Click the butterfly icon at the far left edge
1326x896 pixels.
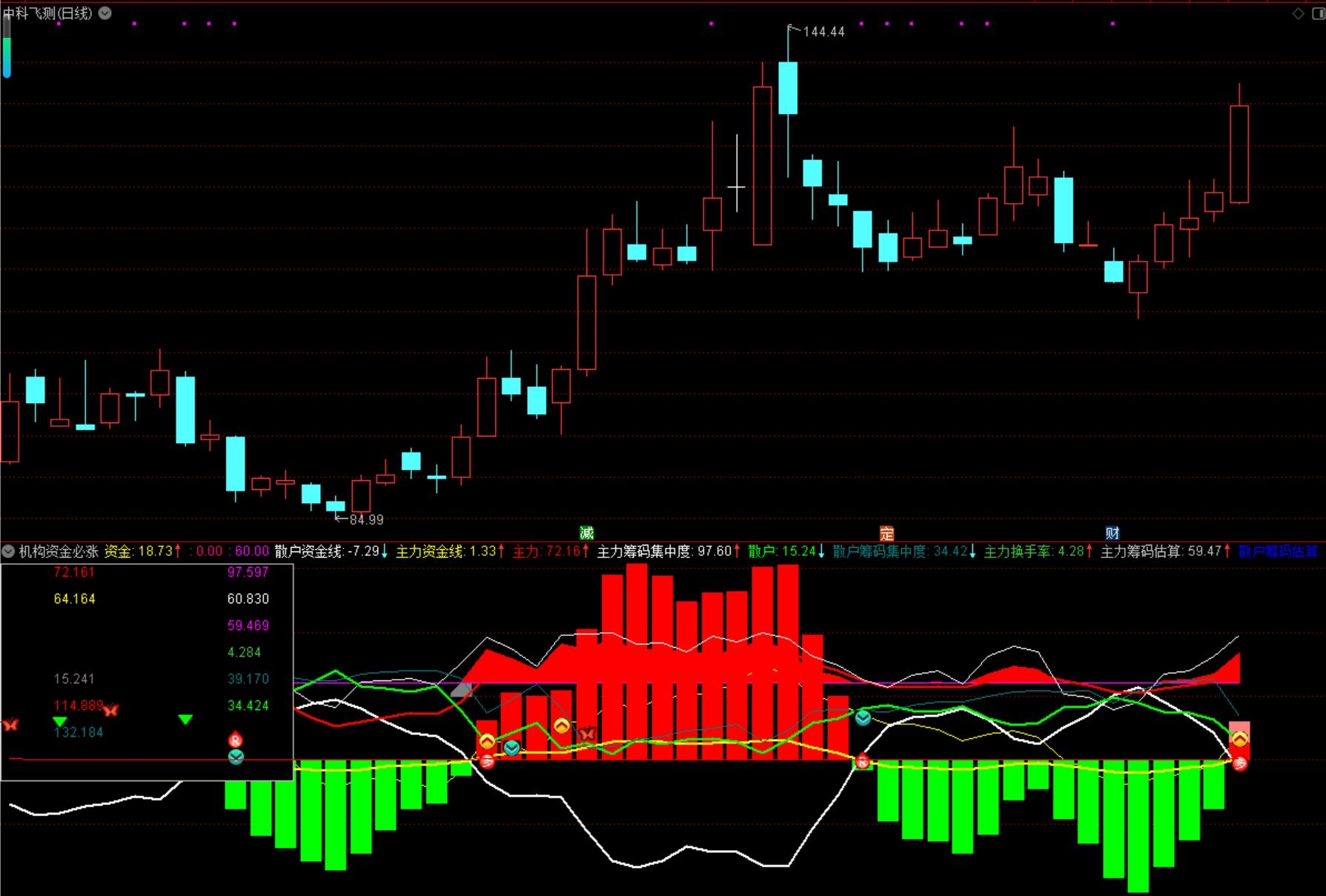tap(10, 724)
